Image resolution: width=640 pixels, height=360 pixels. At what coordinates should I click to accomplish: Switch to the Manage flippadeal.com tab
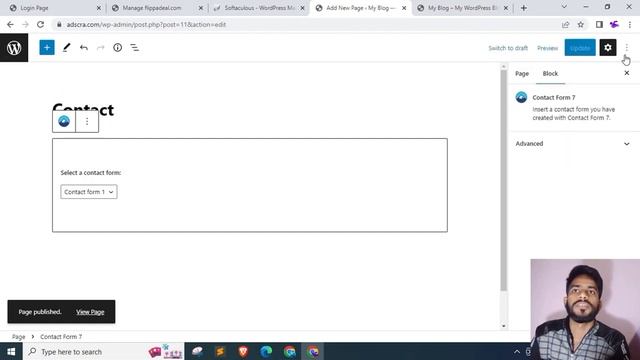point(157,8)
